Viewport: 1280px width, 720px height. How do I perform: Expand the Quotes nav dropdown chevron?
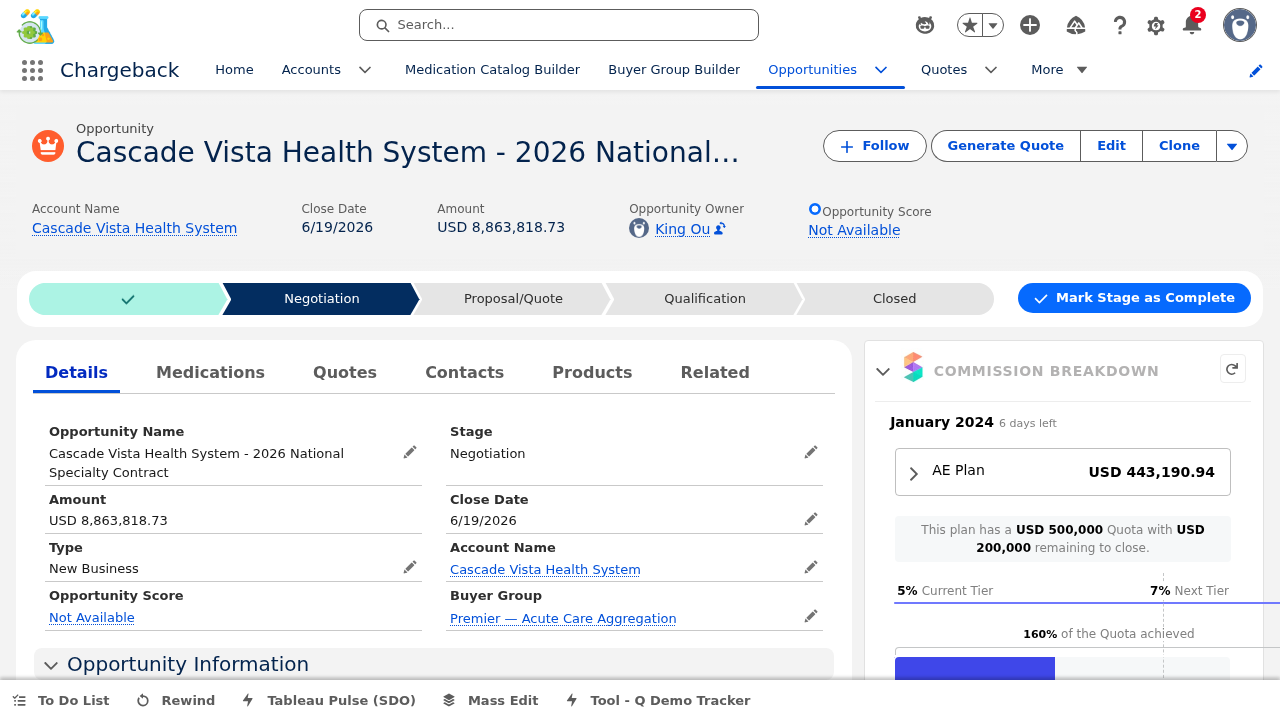[991, 70]
